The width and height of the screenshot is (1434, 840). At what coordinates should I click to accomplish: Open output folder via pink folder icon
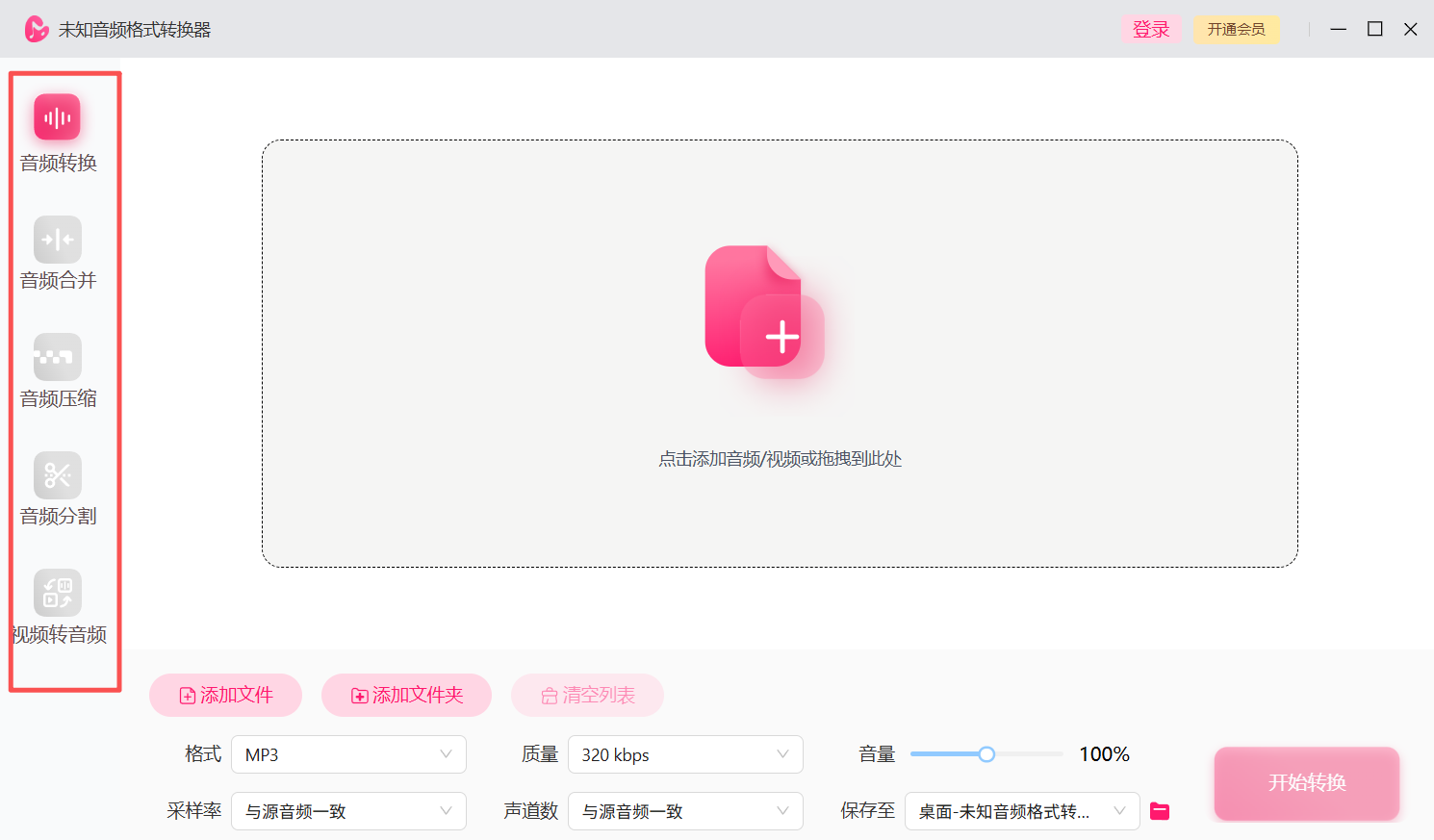tap(1160, 811)
